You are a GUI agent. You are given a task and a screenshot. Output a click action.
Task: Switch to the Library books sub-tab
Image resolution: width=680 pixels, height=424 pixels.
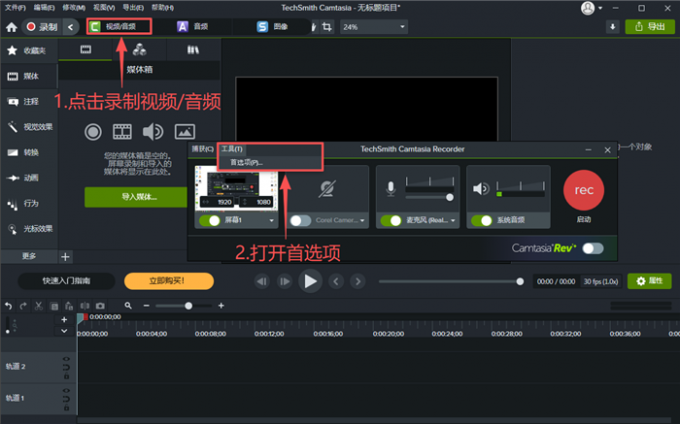pos(193,49)
